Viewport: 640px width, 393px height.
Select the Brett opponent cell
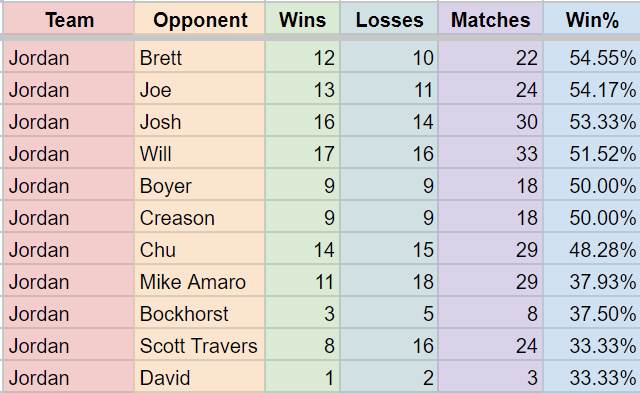[x=200, y=58]
